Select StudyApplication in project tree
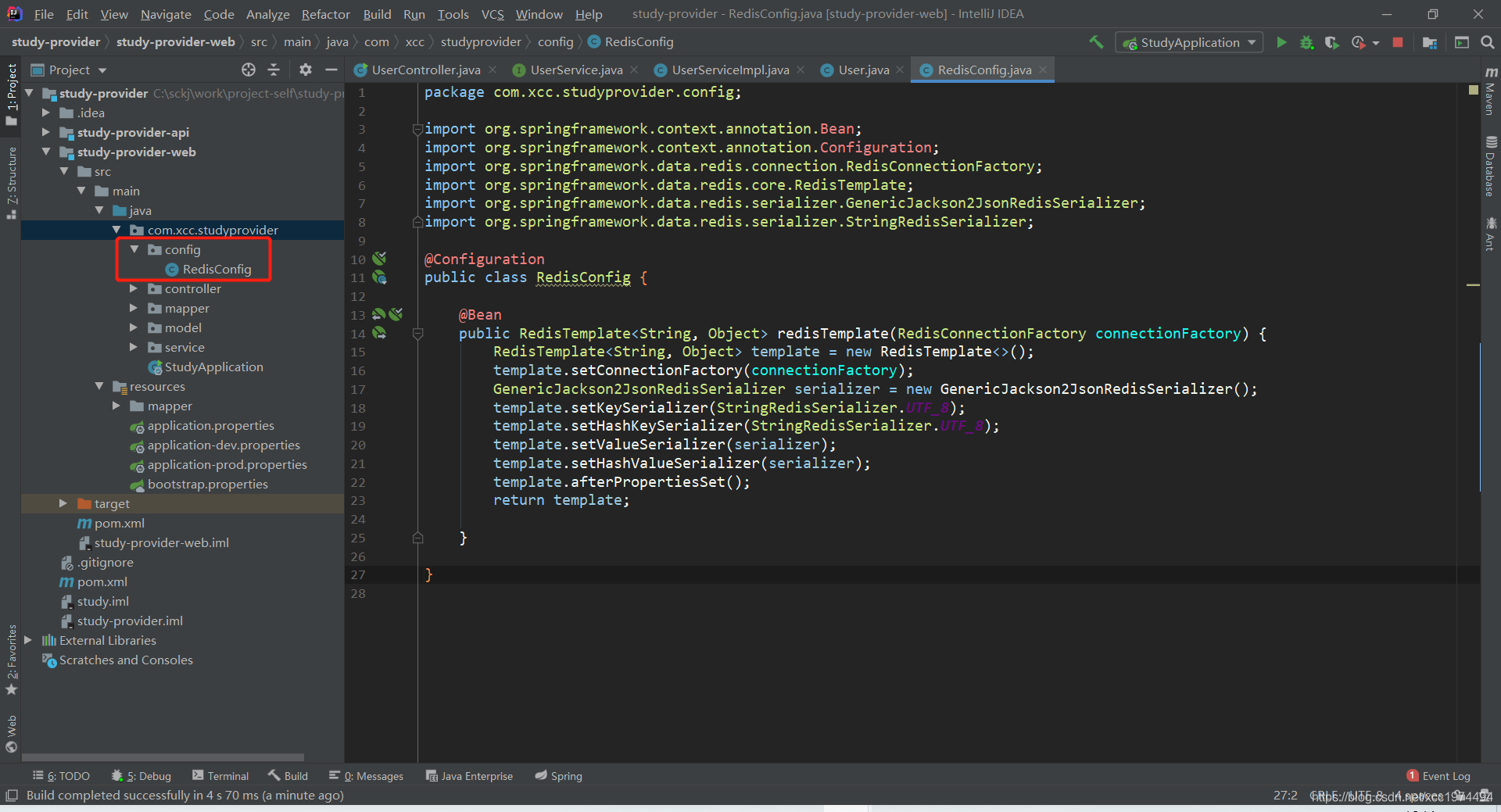This screenshot has height=812, width=1501. (x=213, y=367)
